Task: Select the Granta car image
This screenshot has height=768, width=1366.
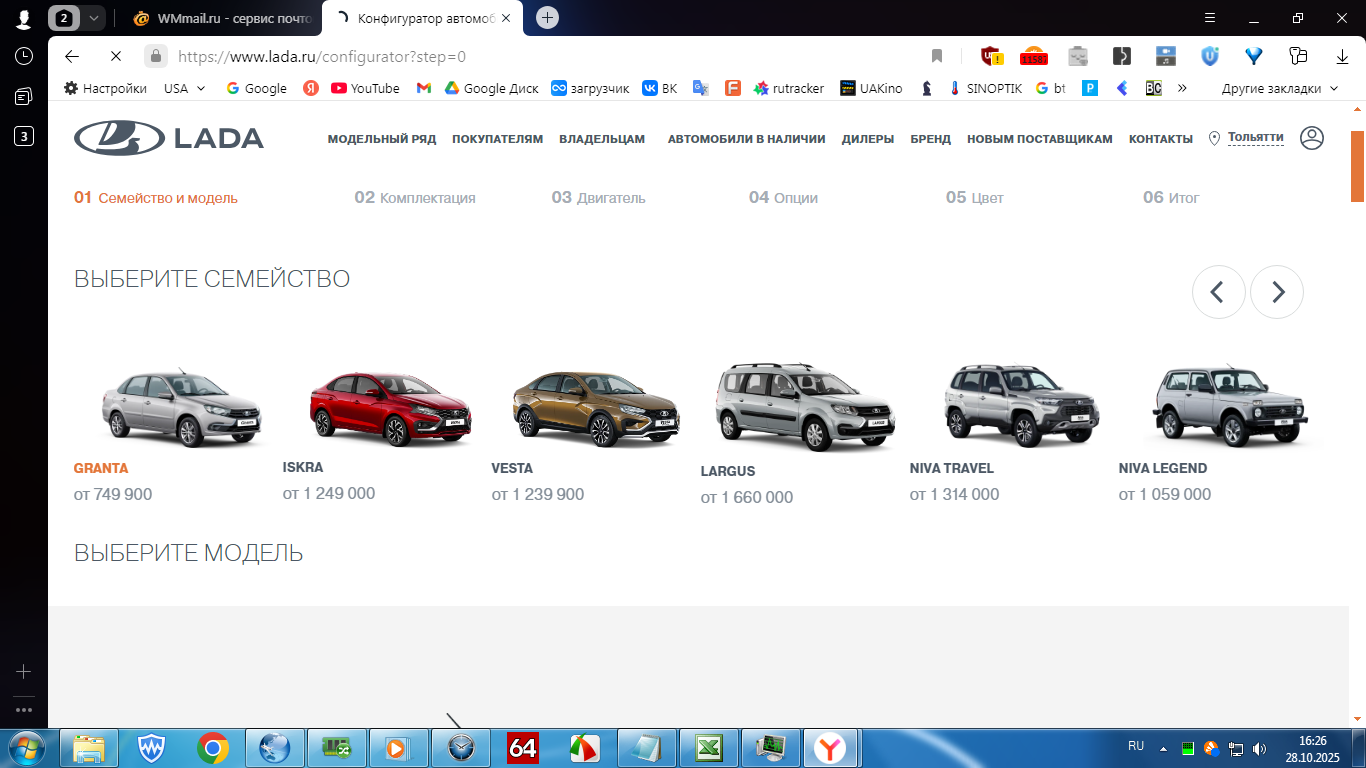Action: [x=182, y=407]
